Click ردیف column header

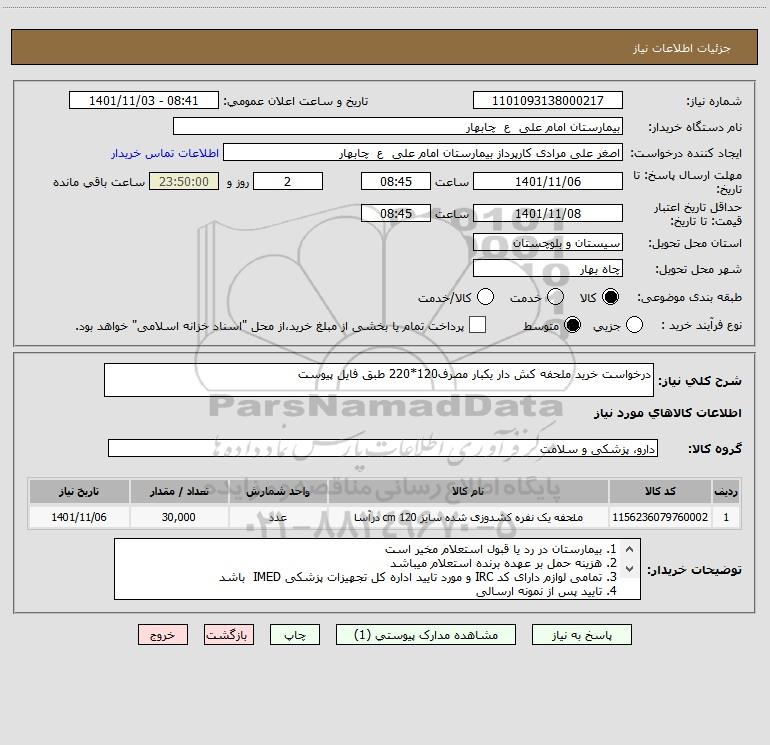[x=726, y=491]
